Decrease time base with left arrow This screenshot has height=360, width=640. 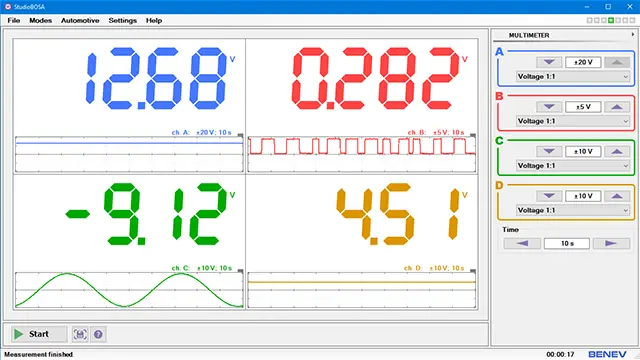click(x=522, y=244)
